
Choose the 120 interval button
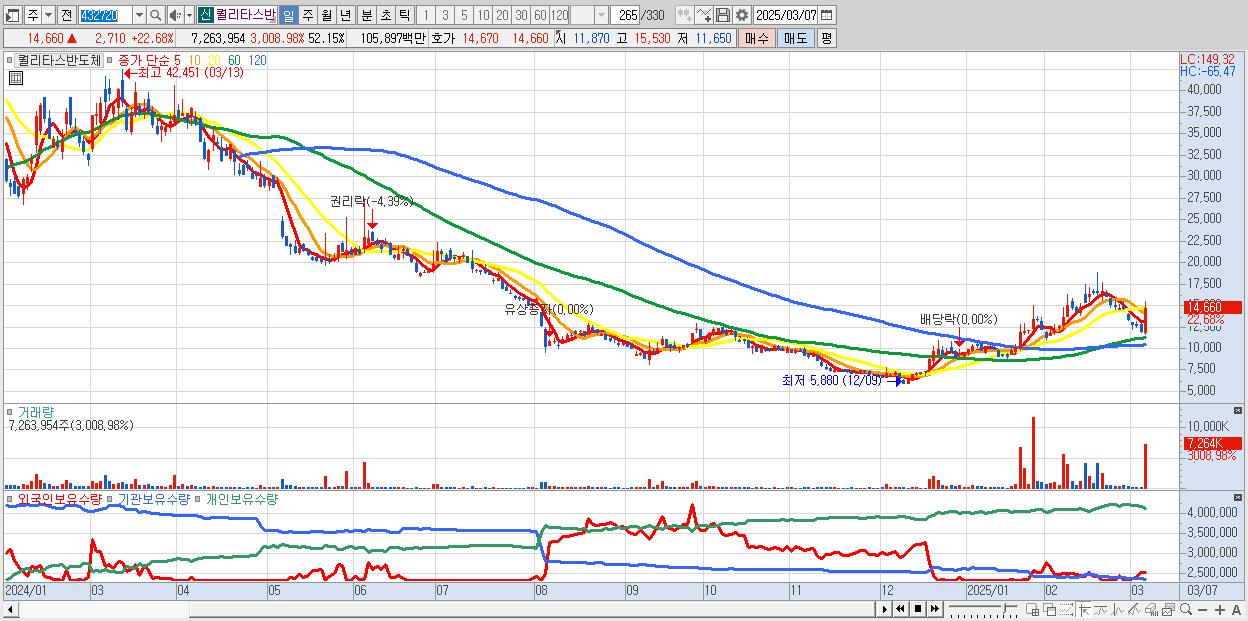(x=559, y=15)
